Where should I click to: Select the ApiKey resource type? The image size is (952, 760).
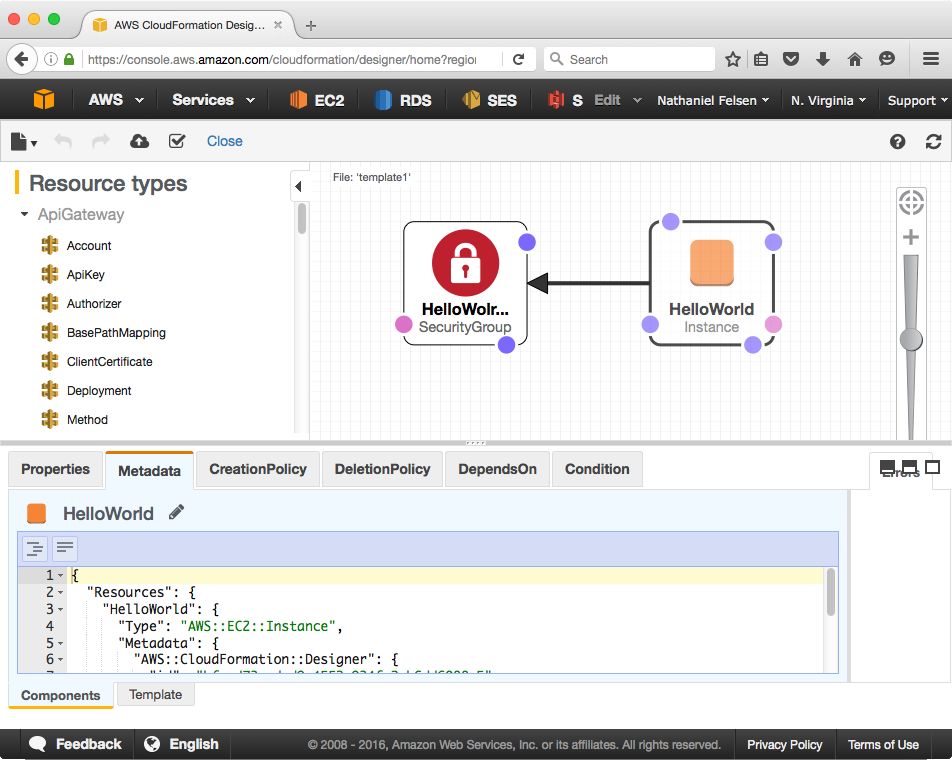(x=86, y=274)
